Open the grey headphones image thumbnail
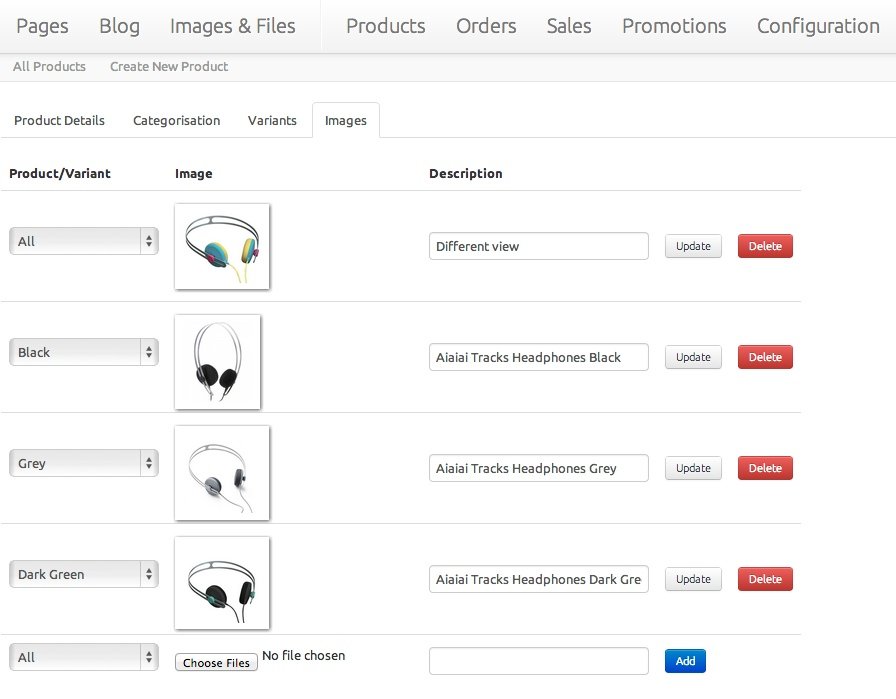896x699 pixels. 222,473
